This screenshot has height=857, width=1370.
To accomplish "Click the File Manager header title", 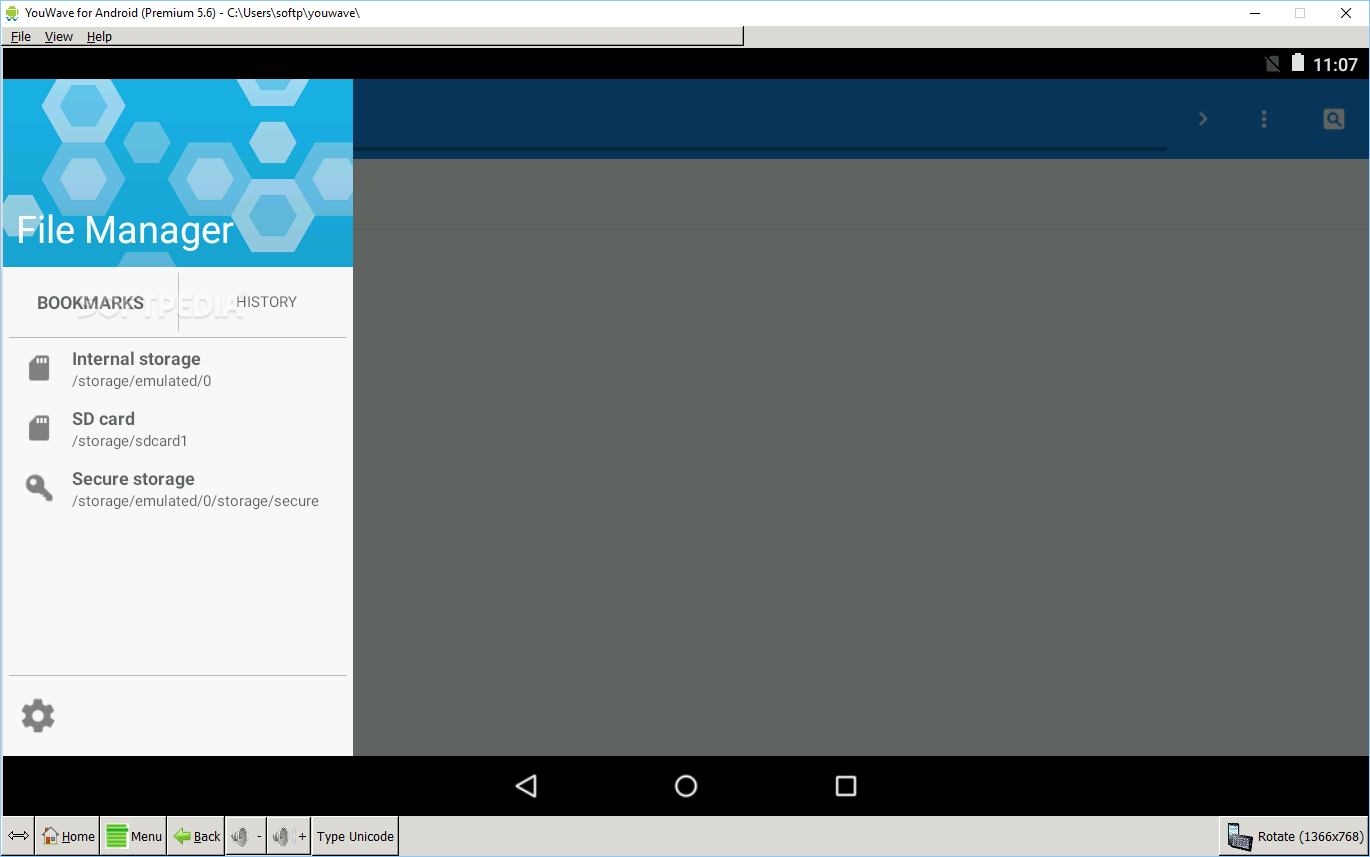I will [125, 230].
